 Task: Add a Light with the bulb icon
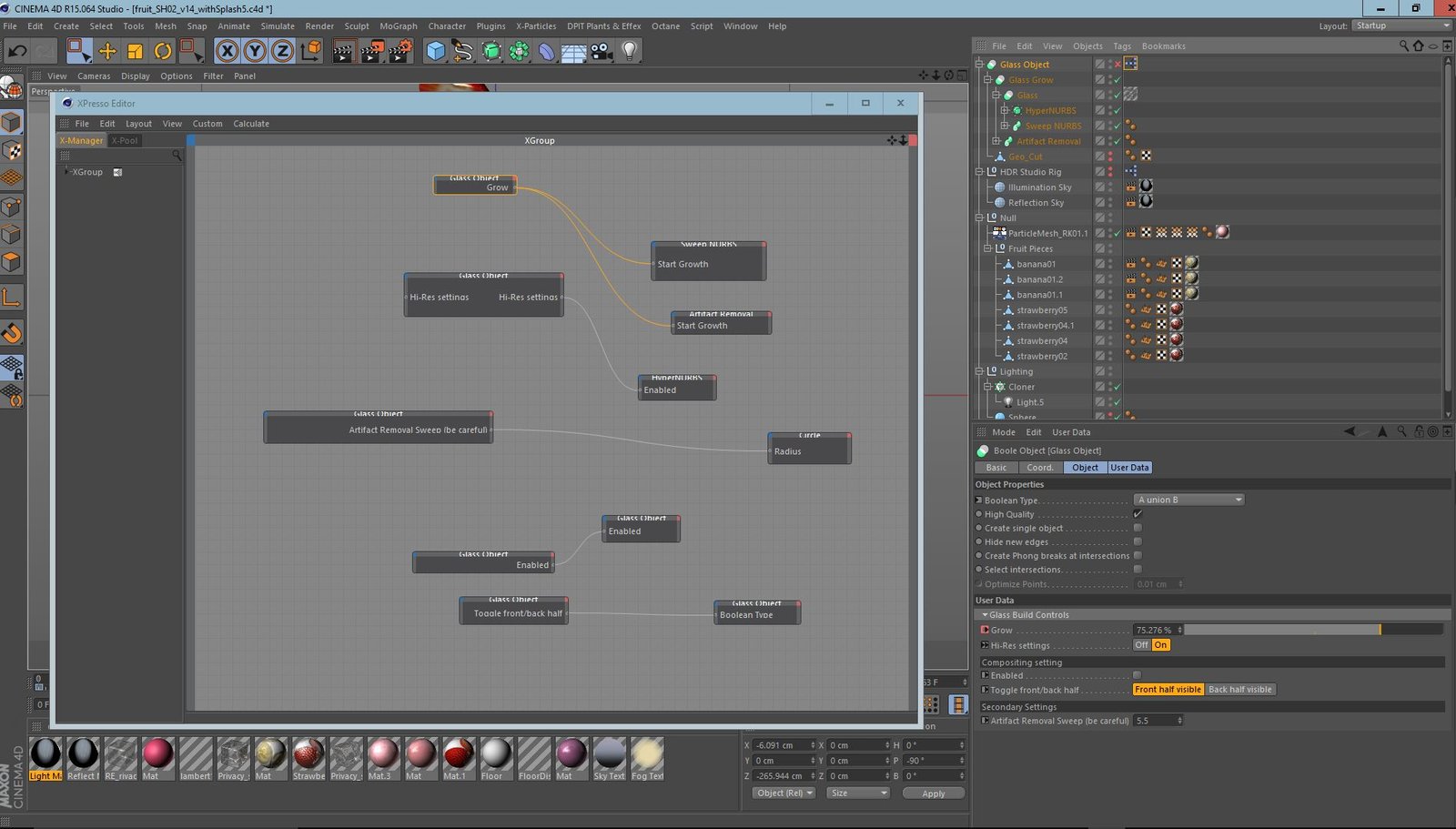[630, 51]
